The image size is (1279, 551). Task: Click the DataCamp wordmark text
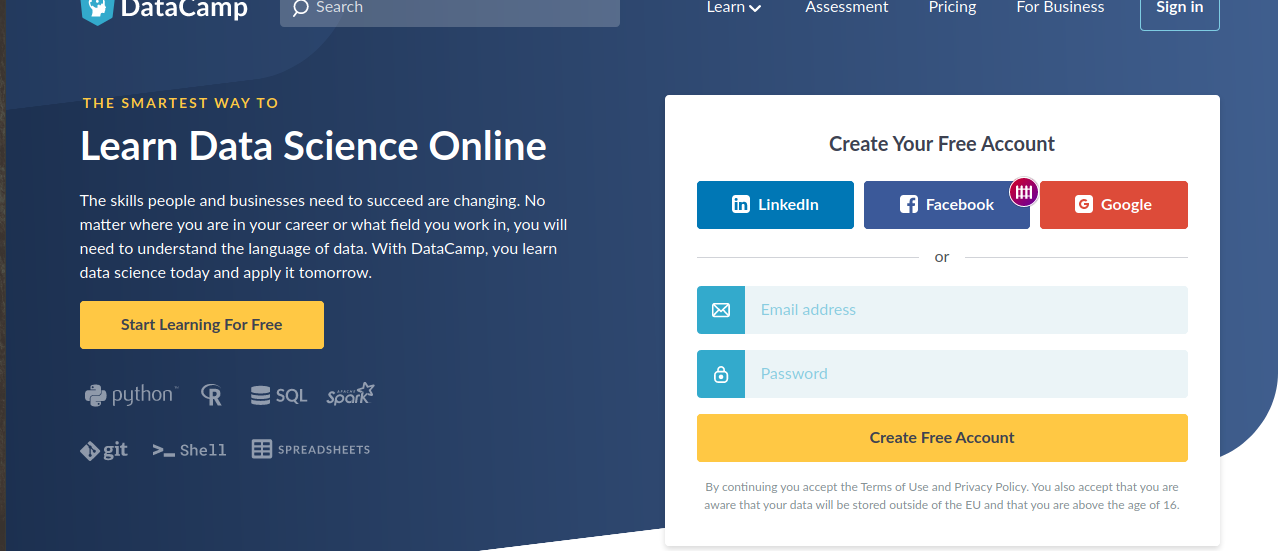coord(183,10)
